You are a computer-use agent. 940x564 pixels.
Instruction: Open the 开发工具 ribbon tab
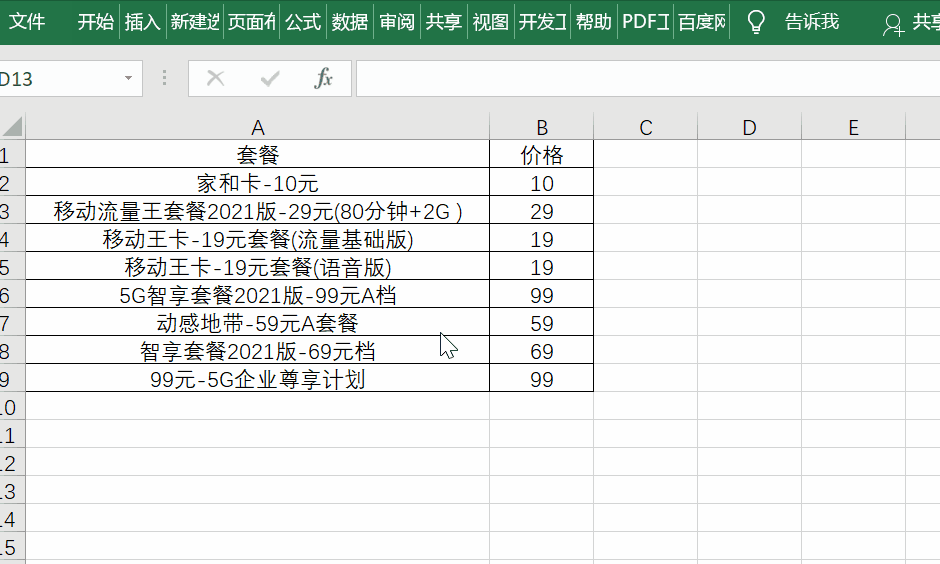[x=543, y=22]
